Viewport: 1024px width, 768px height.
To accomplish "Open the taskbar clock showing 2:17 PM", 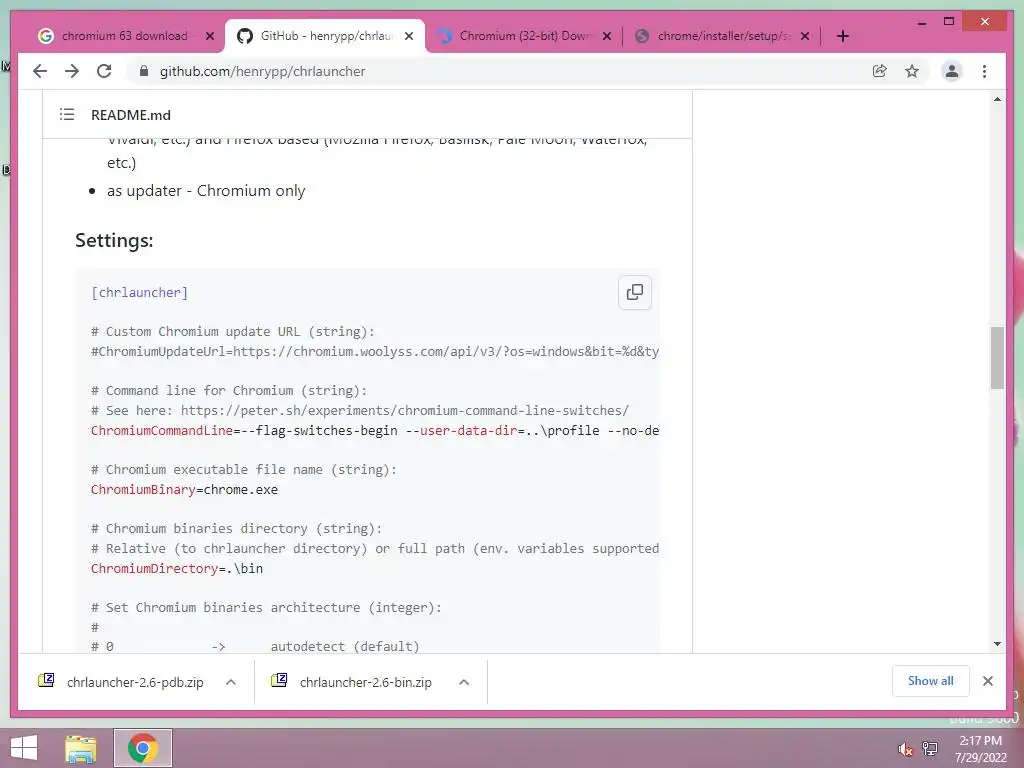I will pos(980,748).
